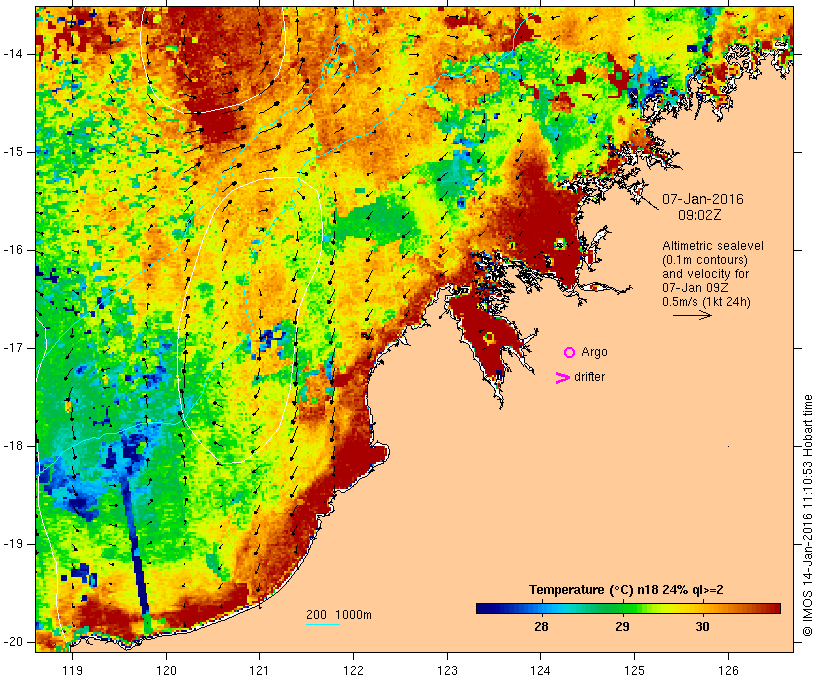Click the '28' colorbar tick label
This screenshot has width=820, height=680.
(x=541, y=627)
